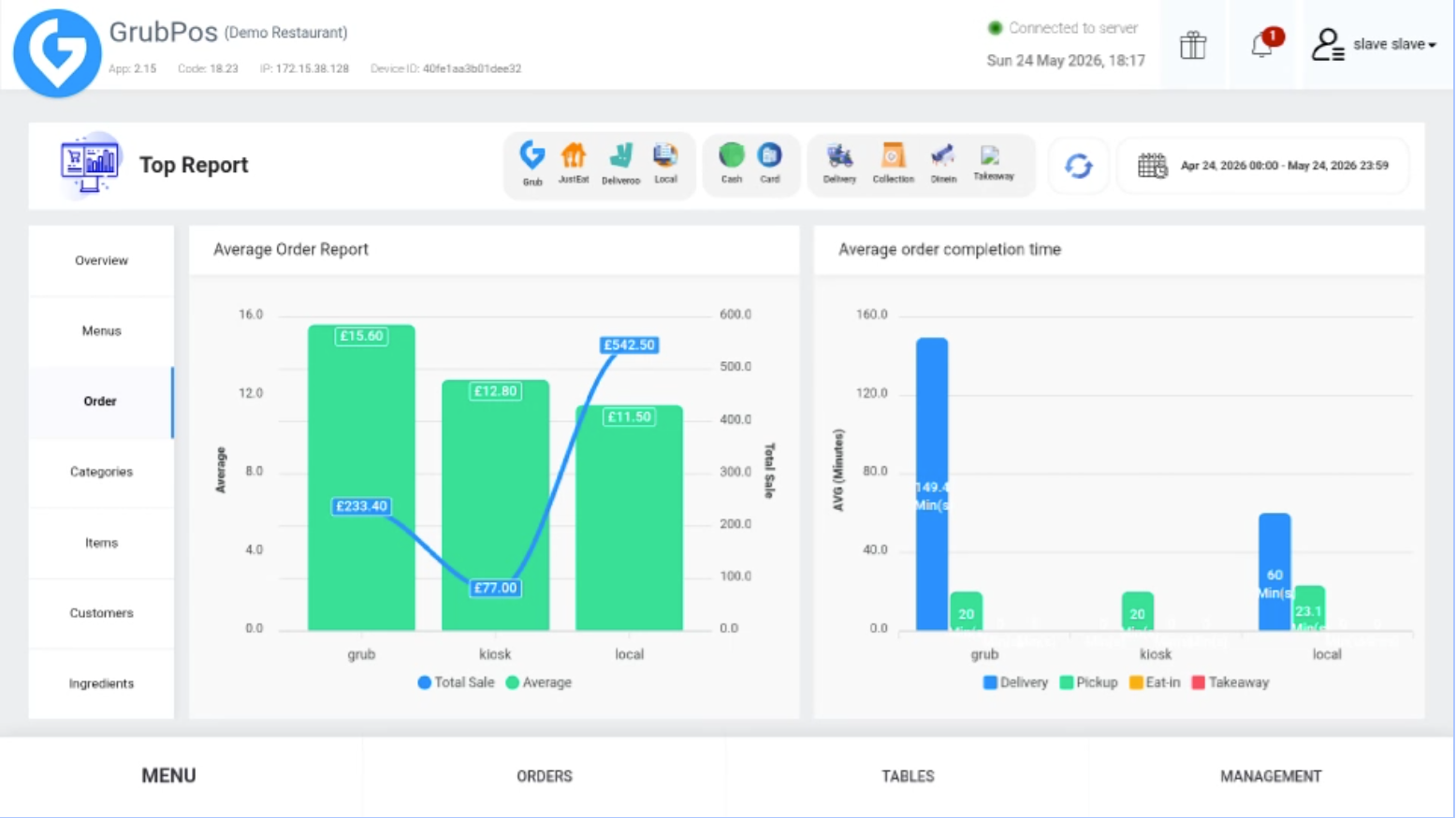This screenshot has width=1456, height=818.
Task: Click the £542.50 total sale data point
Action: click(x=629, y=344)
